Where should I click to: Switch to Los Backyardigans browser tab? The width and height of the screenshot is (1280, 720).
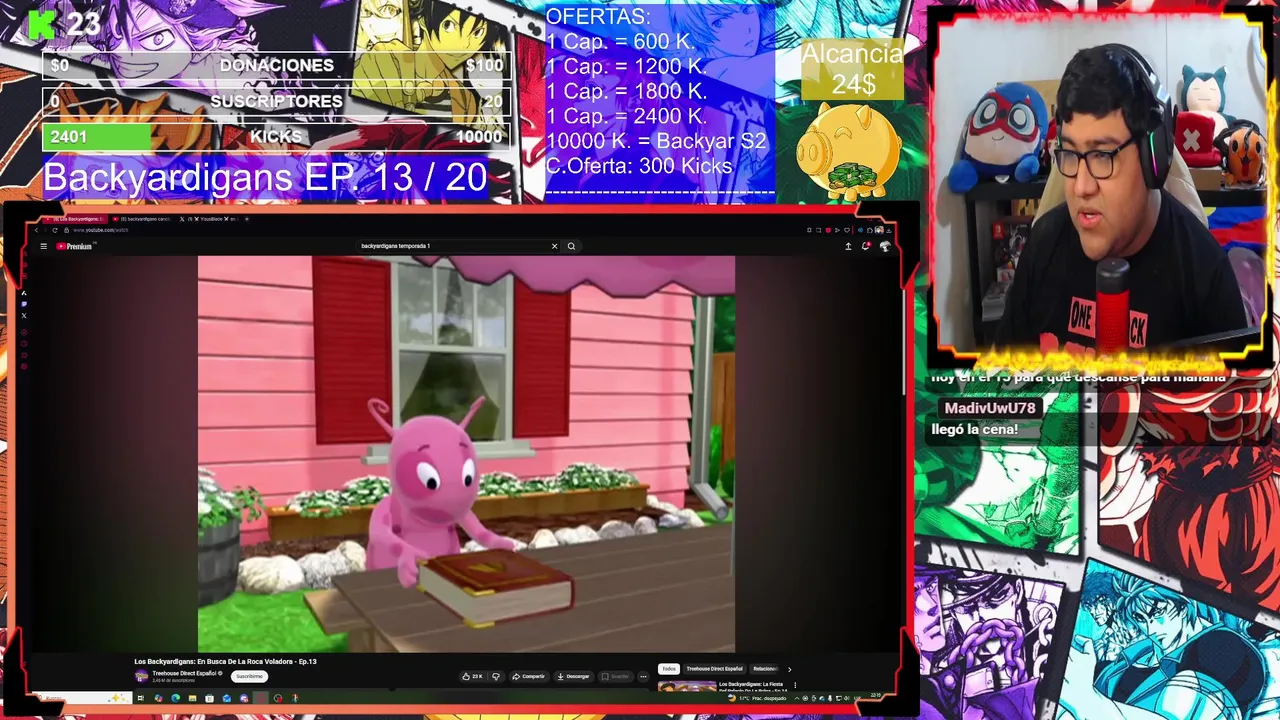click(73, 219)
